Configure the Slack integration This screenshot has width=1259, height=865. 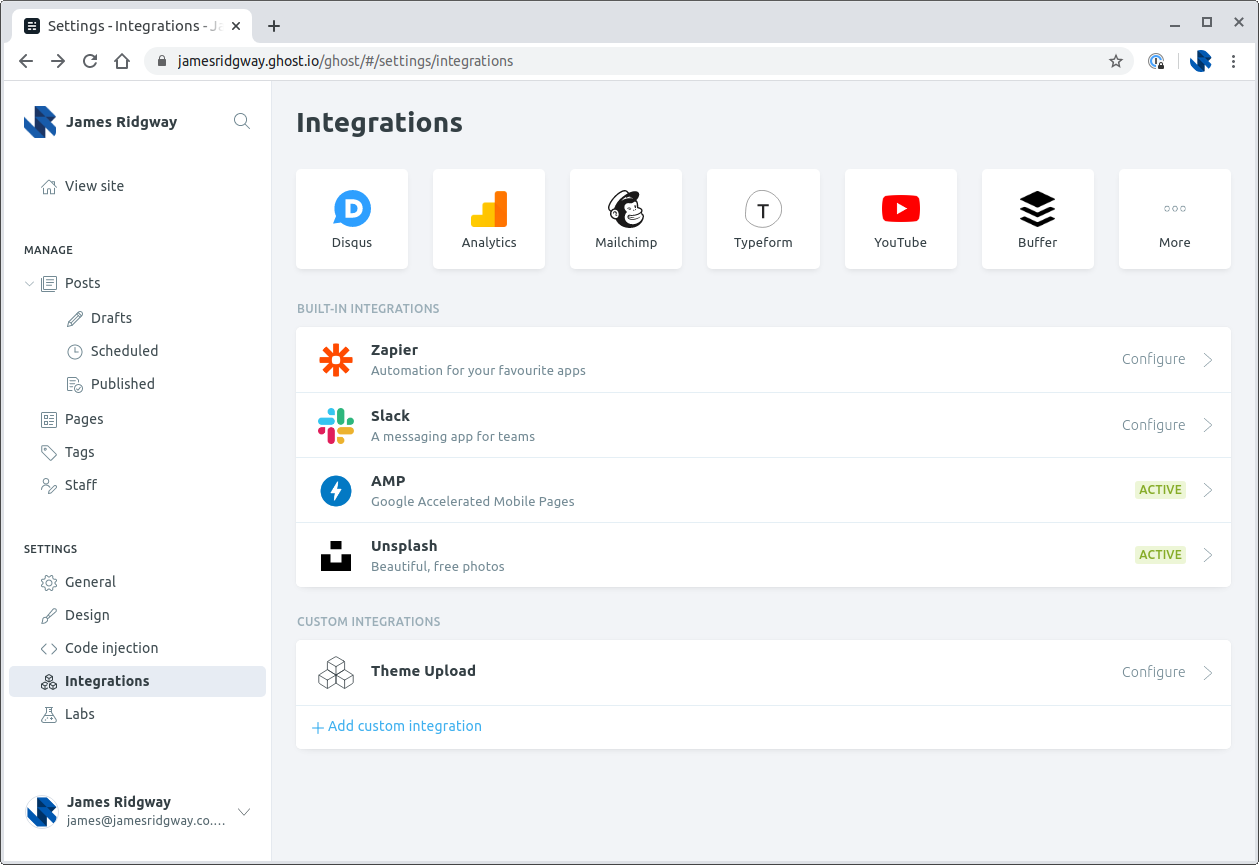pyautogui.click(x=1153, y=425)
